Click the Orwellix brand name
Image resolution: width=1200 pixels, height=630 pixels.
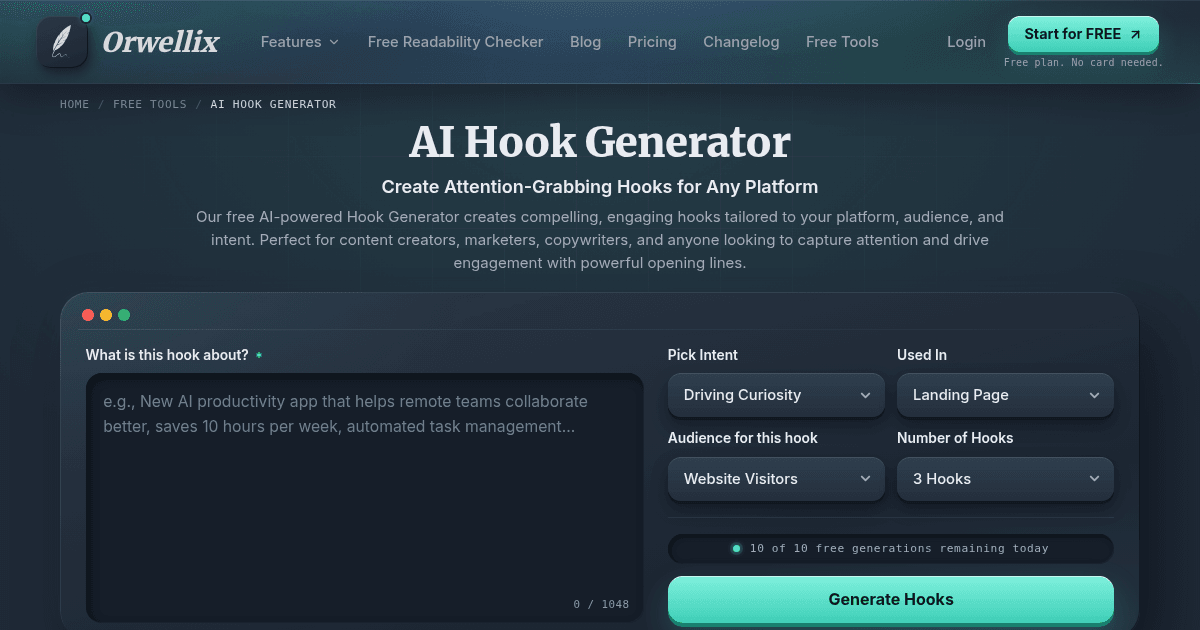click(161, 42)
